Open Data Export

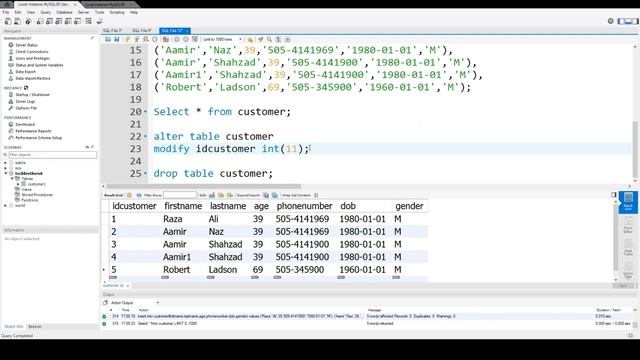pyautogui.click(x=25, y=71)
